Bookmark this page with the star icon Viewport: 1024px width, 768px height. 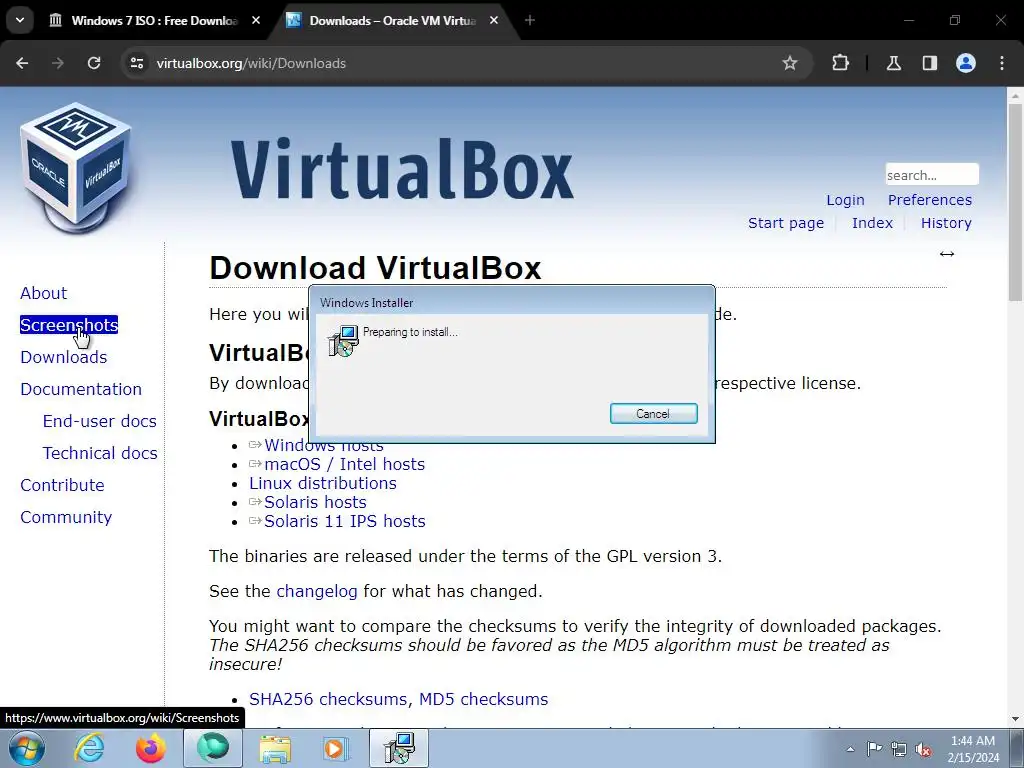click(x=790, y=63)
